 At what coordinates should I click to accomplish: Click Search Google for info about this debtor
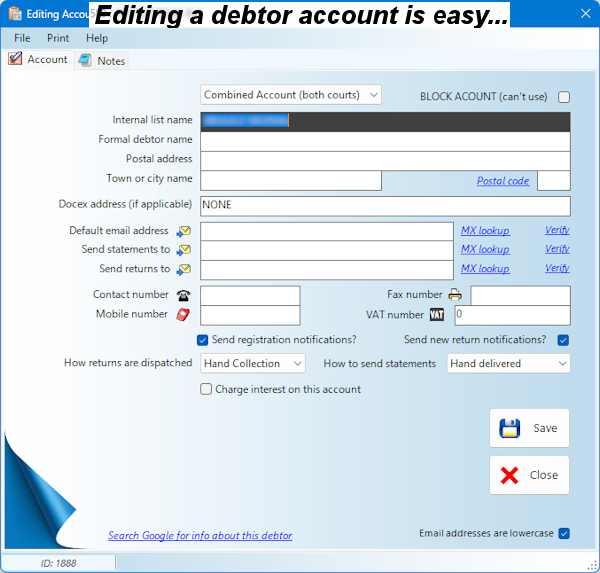200,535
